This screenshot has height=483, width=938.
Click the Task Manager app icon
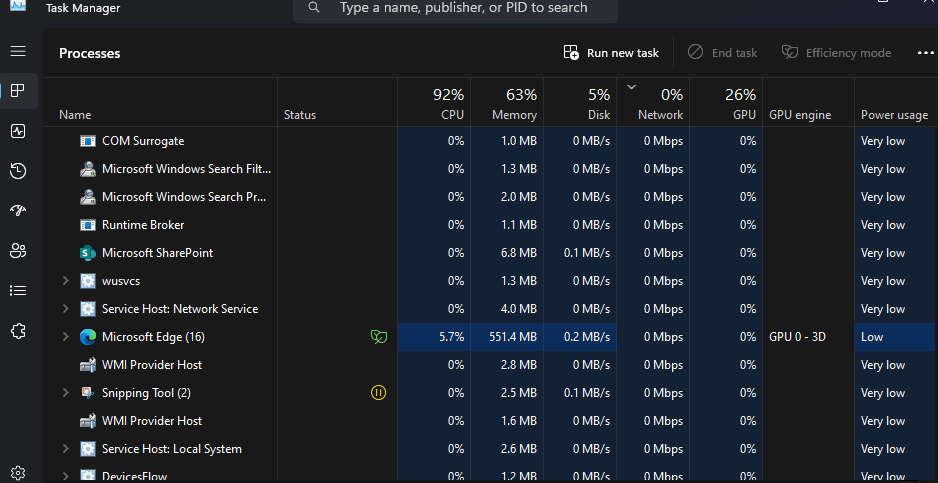pyautogui.click(x=18, y=5)
